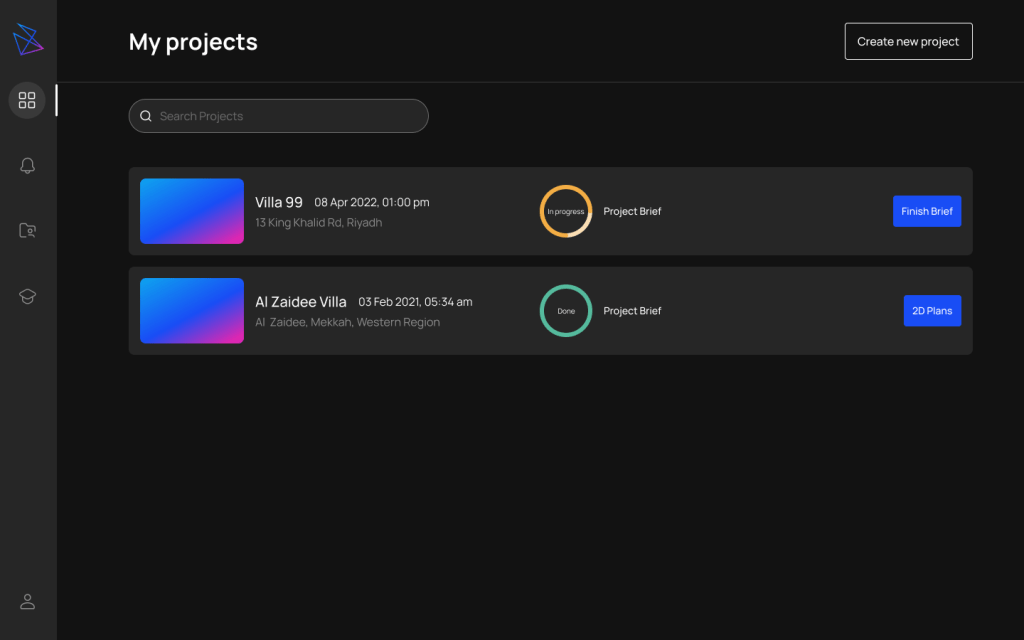The width and height of the screenshot is (1024, 640).
Task: Open the Al Zaidee Villa title
Action: [301, 302]
